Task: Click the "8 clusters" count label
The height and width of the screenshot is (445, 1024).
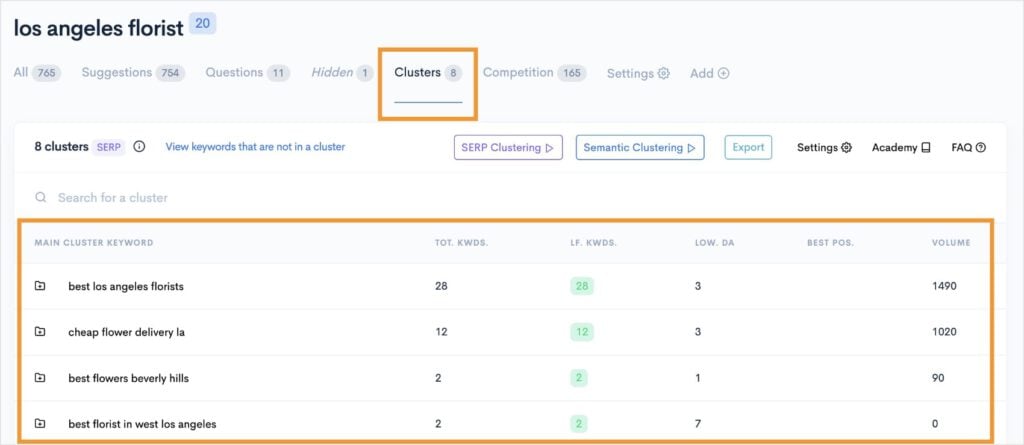Action: coord(61,147)
